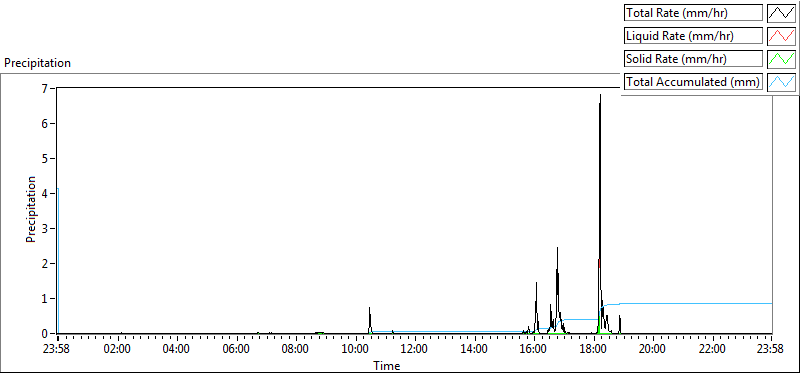Click the 14:00 time axis label

[474, 350]
